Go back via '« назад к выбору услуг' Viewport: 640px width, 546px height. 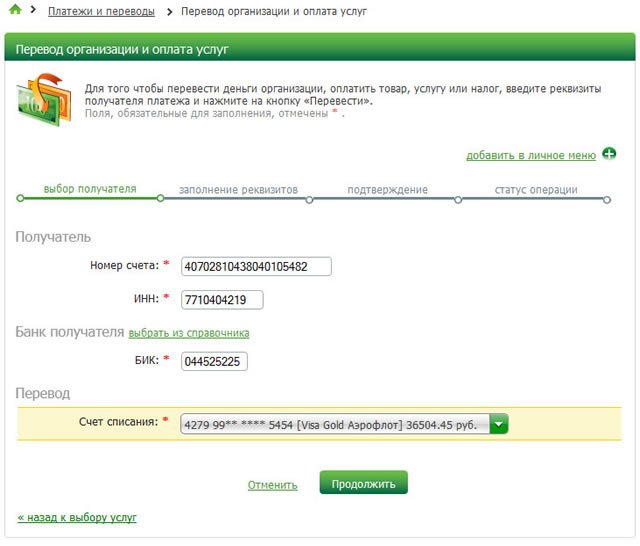tap(77, 517)
